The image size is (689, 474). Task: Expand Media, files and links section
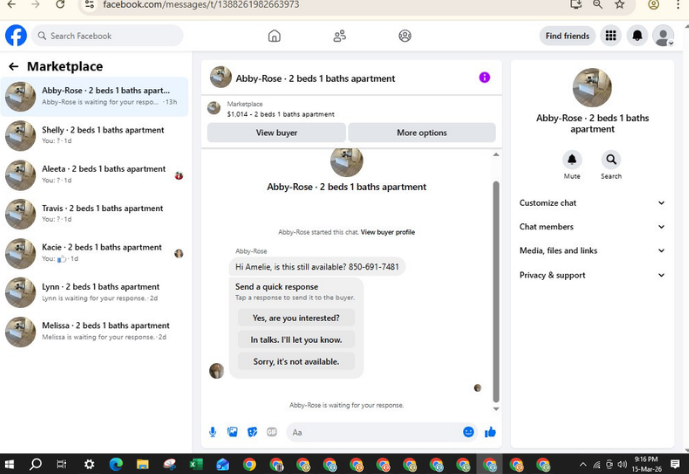click(592, 250)
